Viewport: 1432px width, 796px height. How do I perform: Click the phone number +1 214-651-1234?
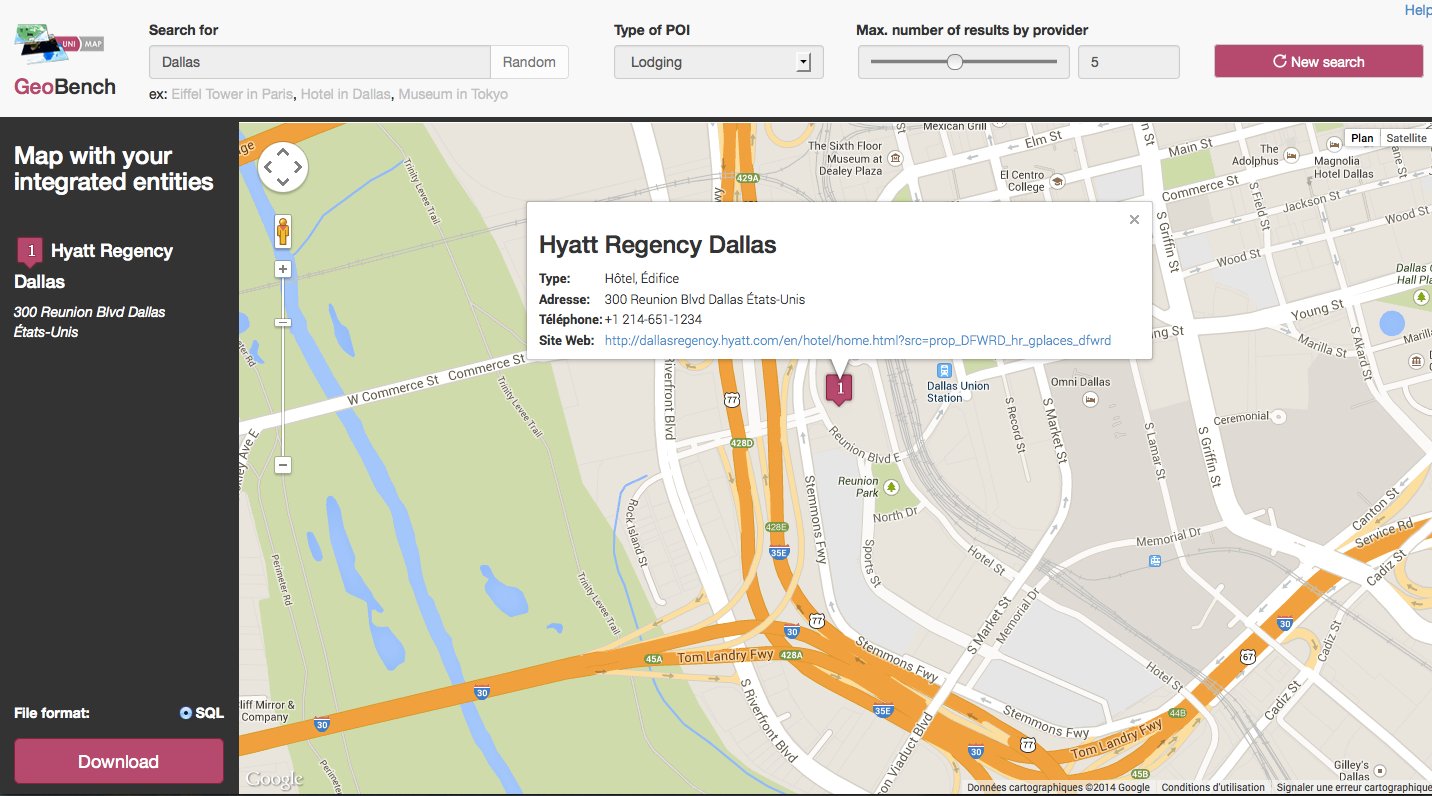653,320
